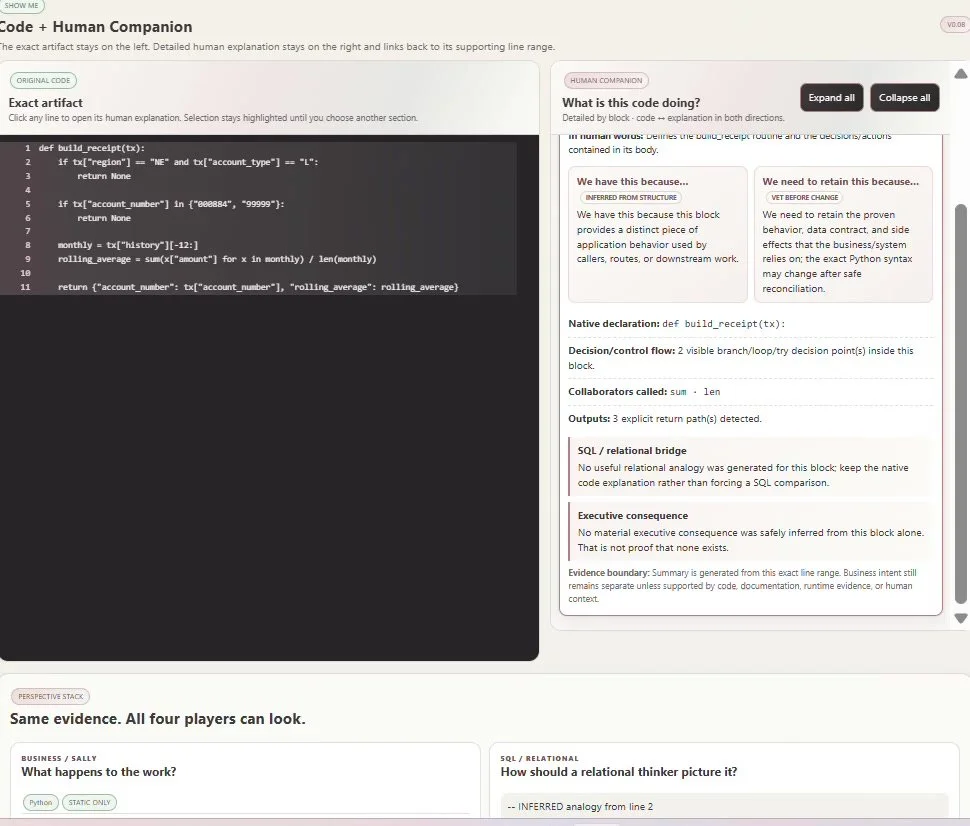Open the We have this because card

(658, 234)
